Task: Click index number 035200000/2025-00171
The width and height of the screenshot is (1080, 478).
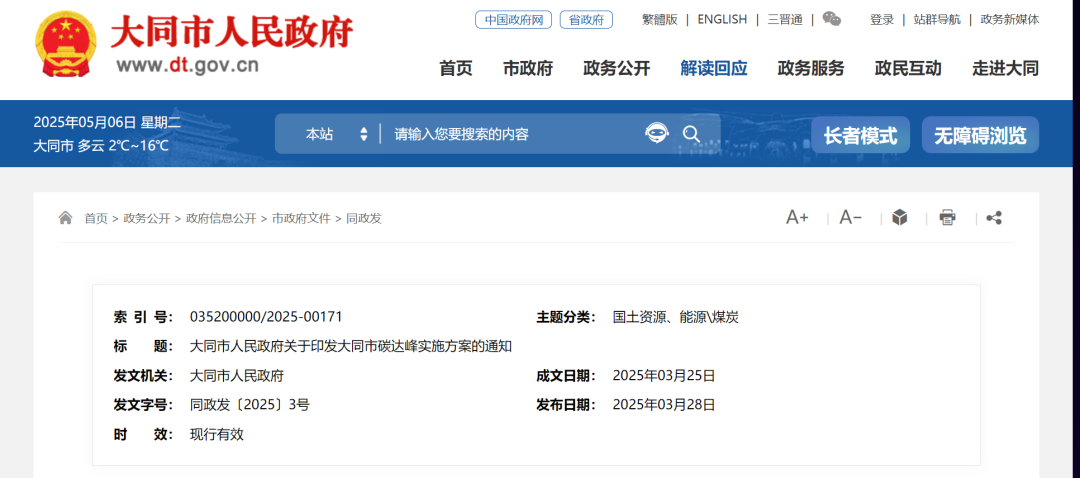Action: point(266,317)
